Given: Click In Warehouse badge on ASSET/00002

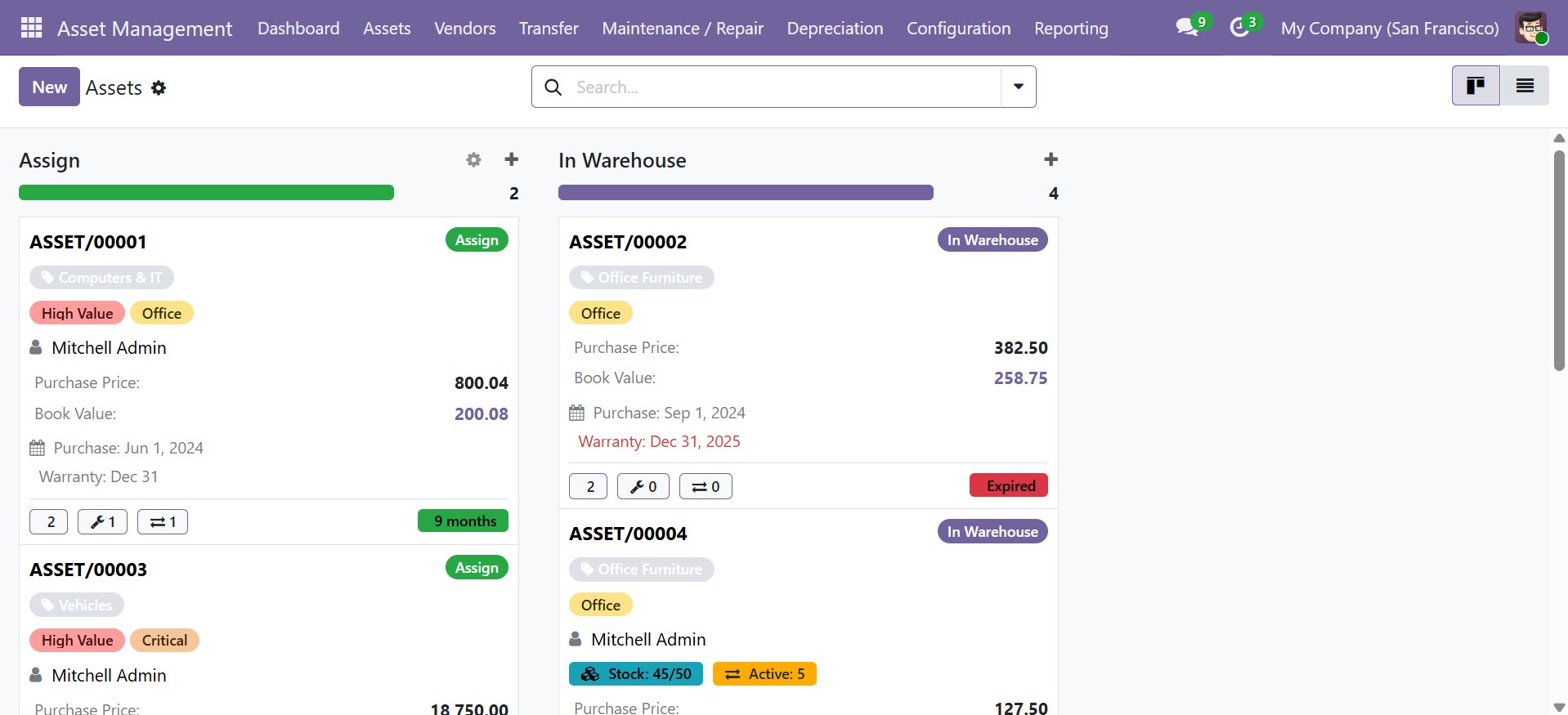Looking at the screenshot, I should pyautogui.click(x=992, y=239).
